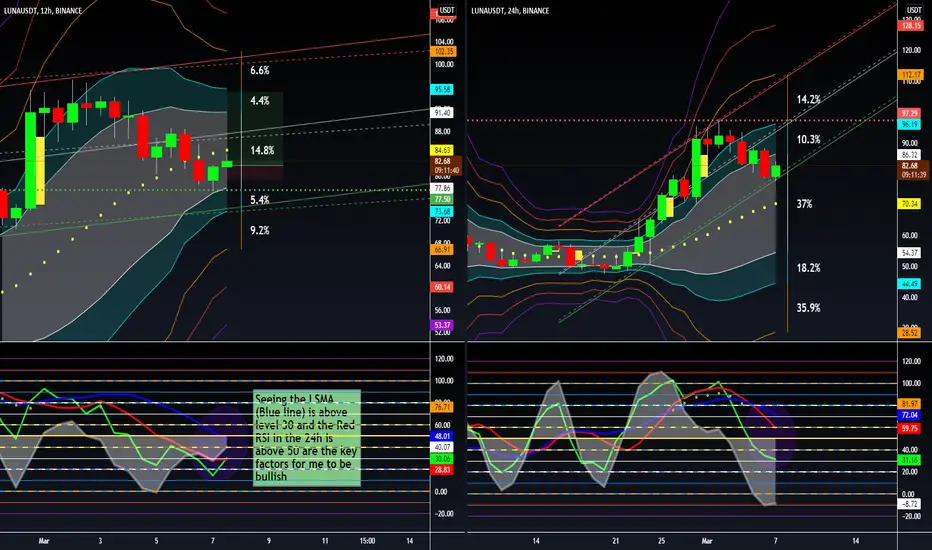Click the 5.4% label on the 12h chart
This screenshot has height=550, width=932.
(x=260, y=200)
